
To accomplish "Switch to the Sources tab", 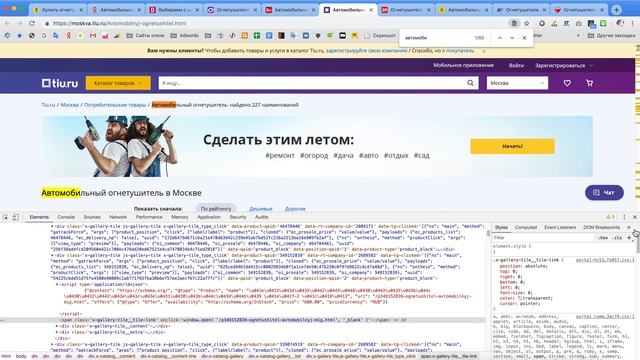I will point(92,217).
